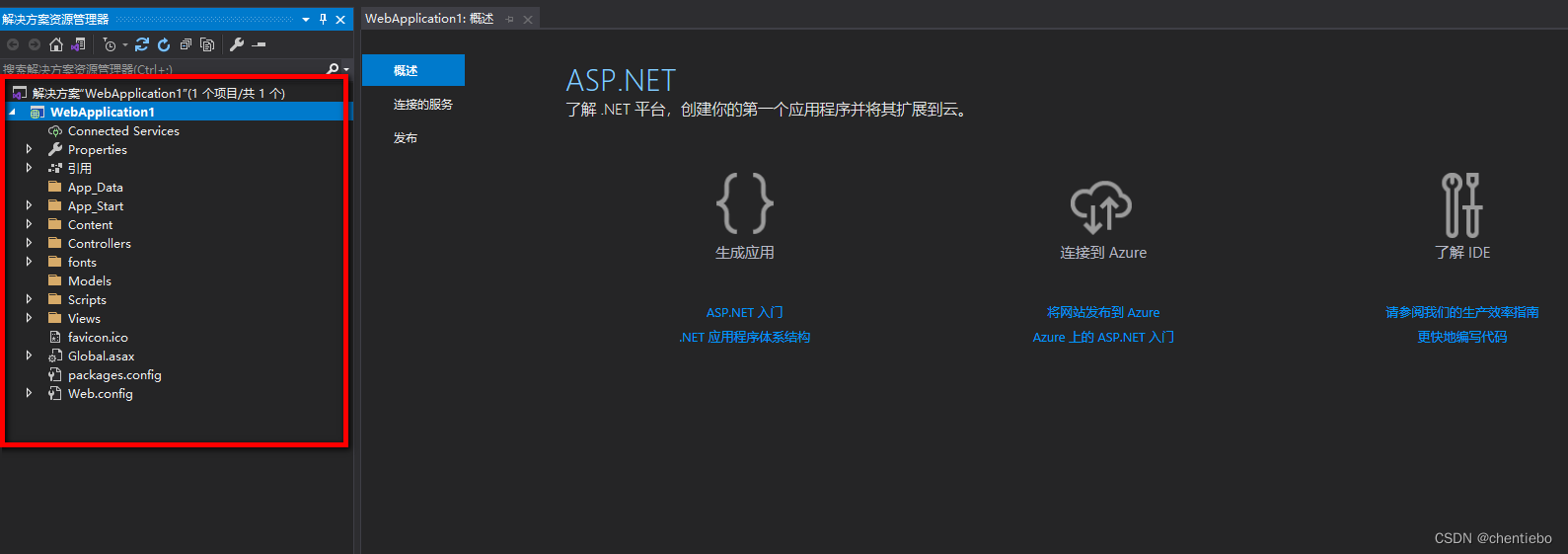1568x554 pixels.
Task: Expand the 引用 references node
Action: click(29, 168)
